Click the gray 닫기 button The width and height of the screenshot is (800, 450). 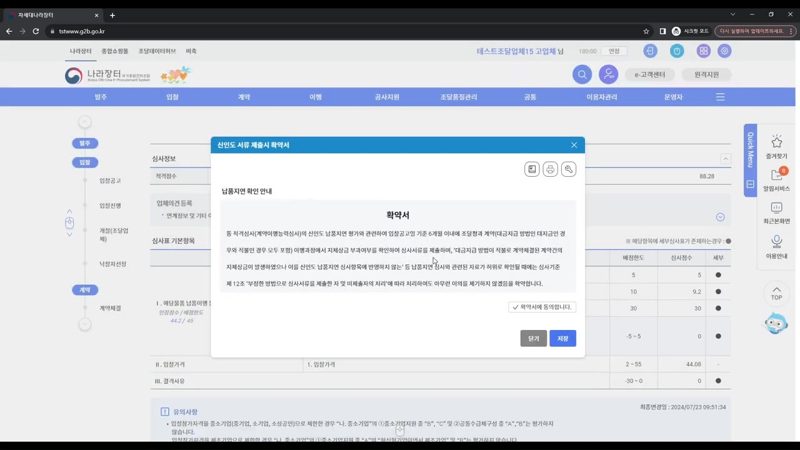[x=533, y=338]
